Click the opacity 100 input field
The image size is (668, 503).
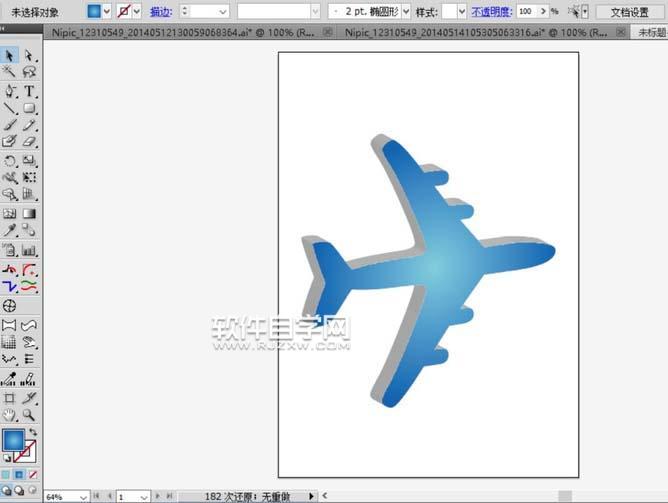[x=527, y=11]
